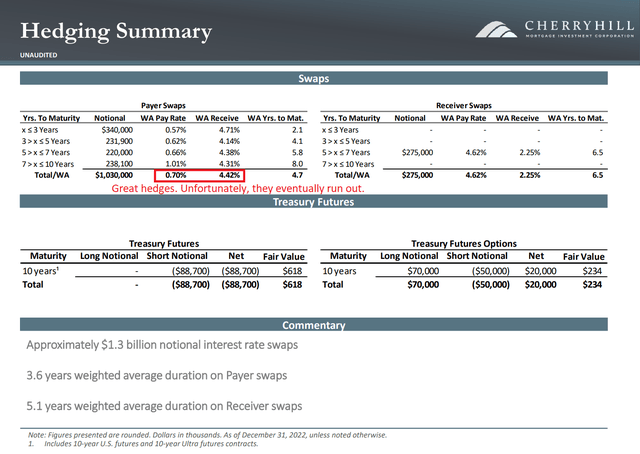Click the $20,000 net value in options Total row

[x=540, y=285]
